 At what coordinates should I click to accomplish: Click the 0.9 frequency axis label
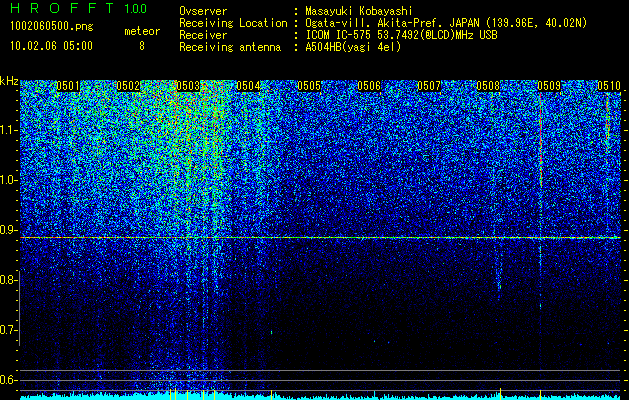point(8,230)
